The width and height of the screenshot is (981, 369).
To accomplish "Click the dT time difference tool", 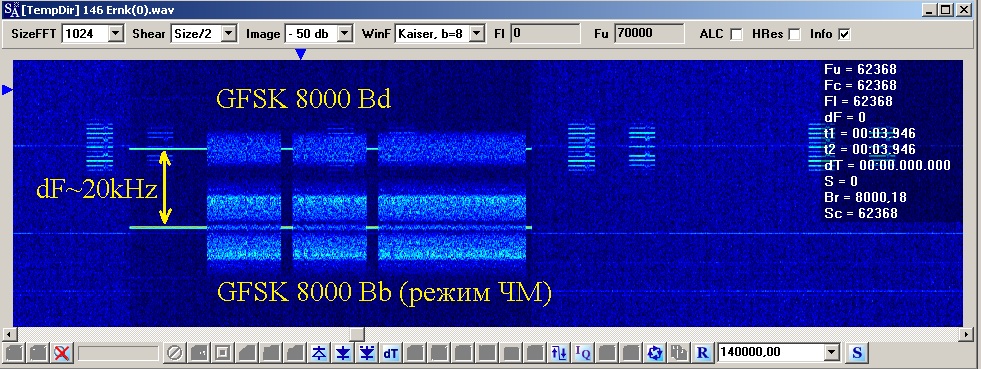I will [x=391, y=353].
